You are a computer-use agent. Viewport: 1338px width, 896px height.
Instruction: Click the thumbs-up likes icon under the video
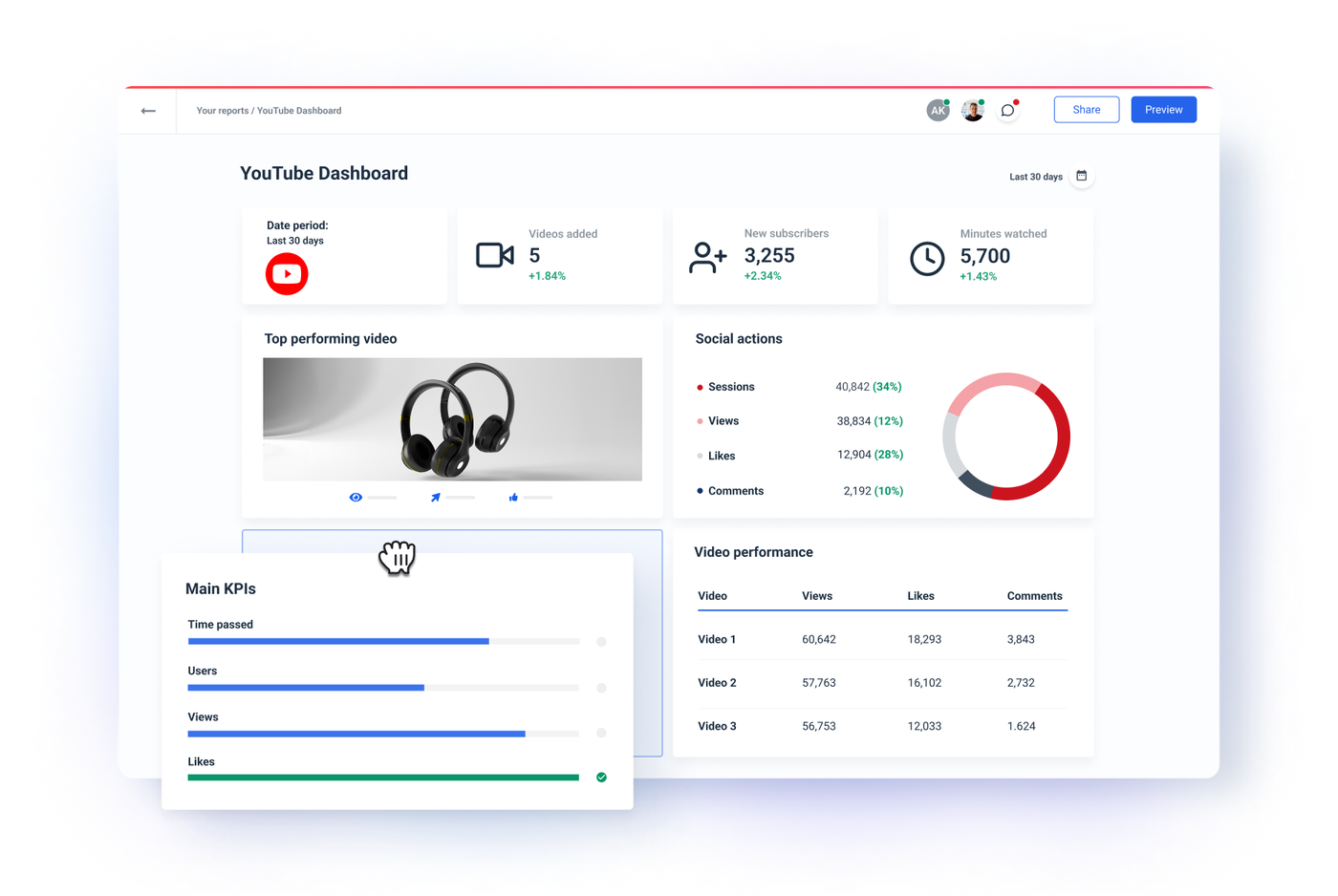coord(513,497)
